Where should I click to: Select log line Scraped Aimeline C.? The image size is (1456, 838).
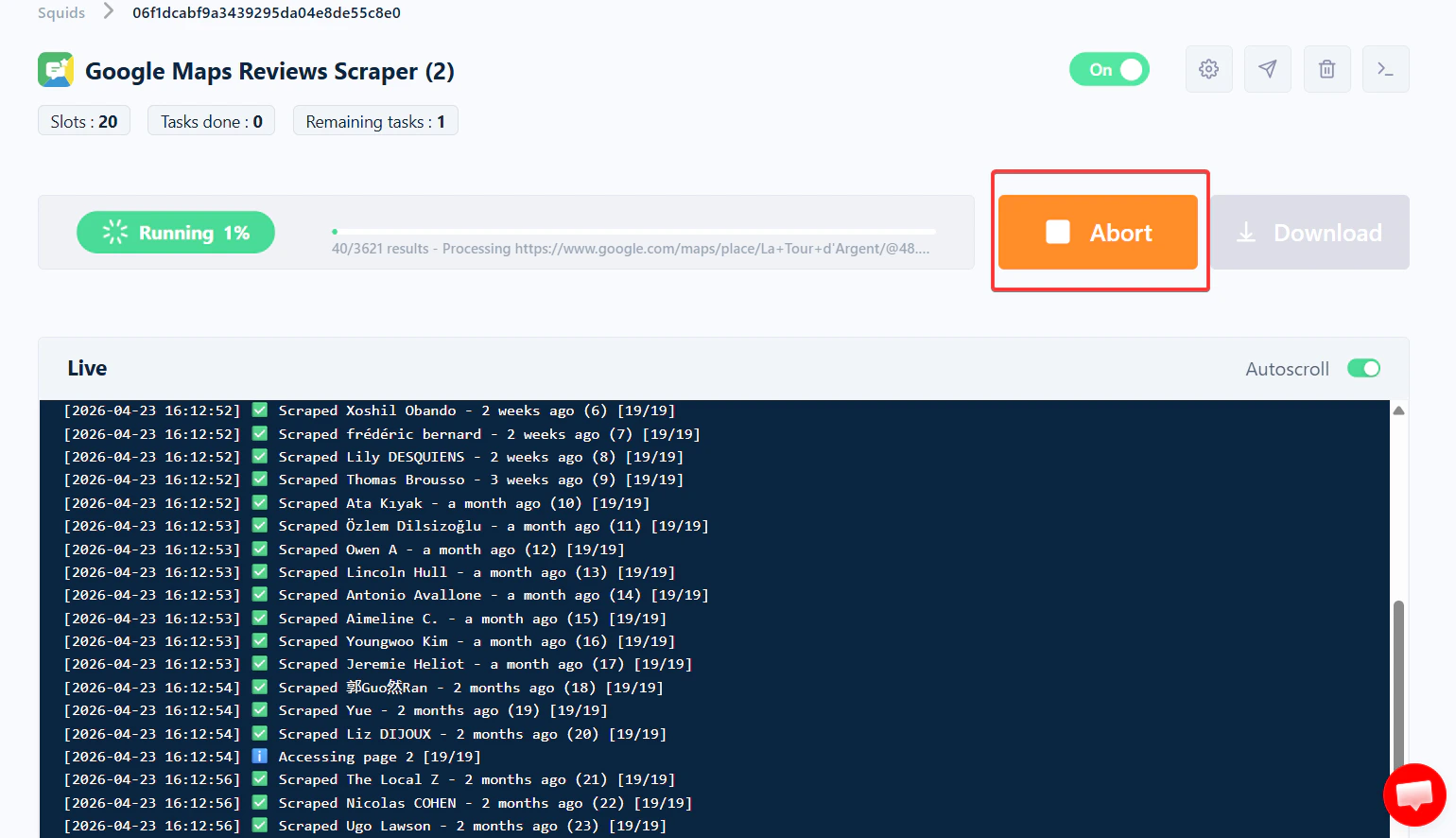(x=365, y=619)
